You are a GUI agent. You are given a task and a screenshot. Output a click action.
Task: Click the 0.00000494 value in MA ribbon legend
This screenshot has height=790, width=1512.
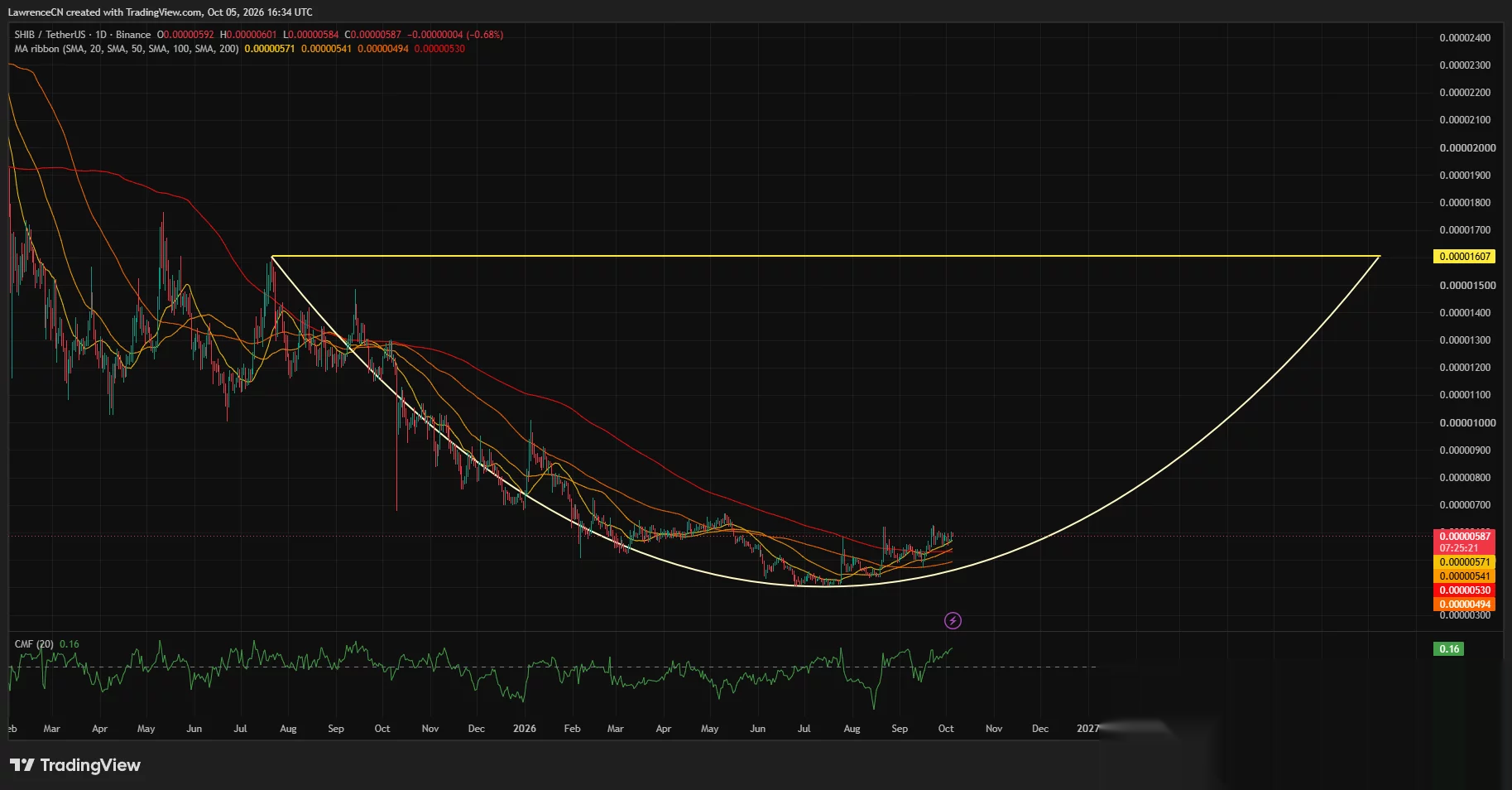pos(383,49)
